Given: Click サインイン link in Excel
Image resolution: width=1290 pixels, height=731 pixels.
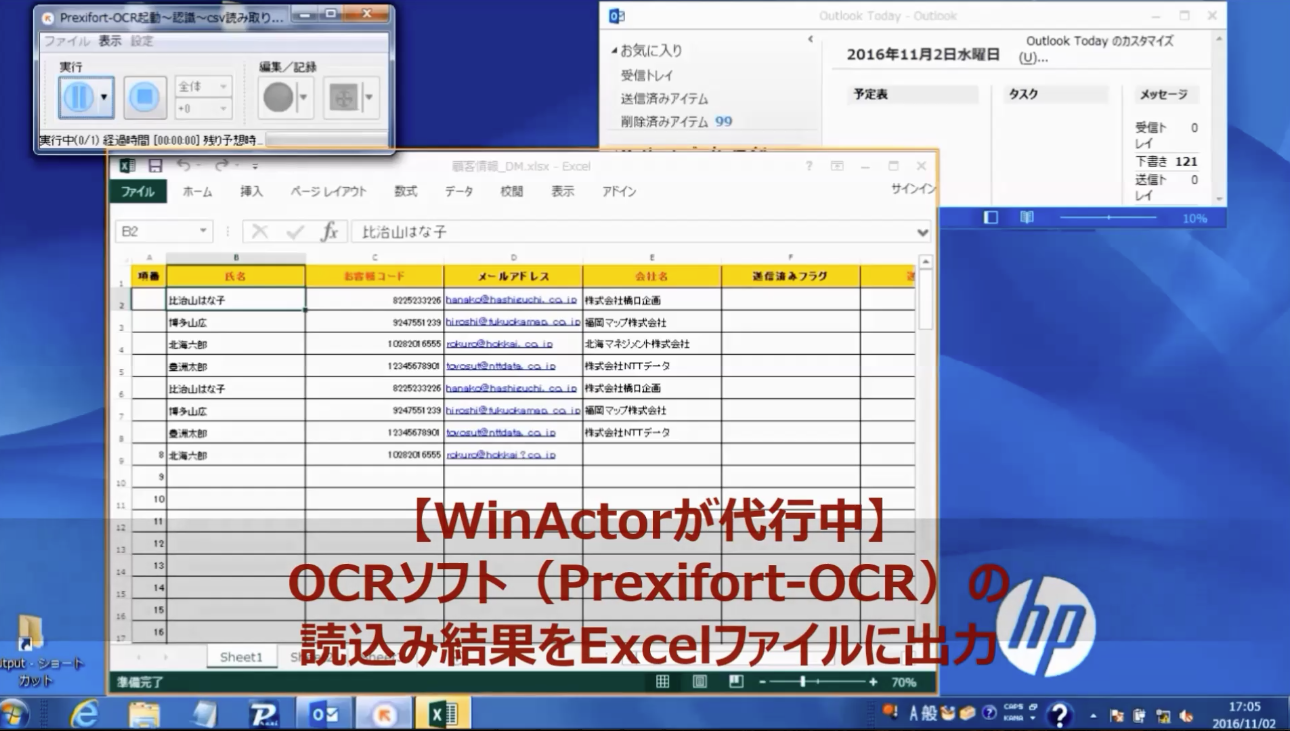Looking at the screenshot, I should [x=913, y=189].
